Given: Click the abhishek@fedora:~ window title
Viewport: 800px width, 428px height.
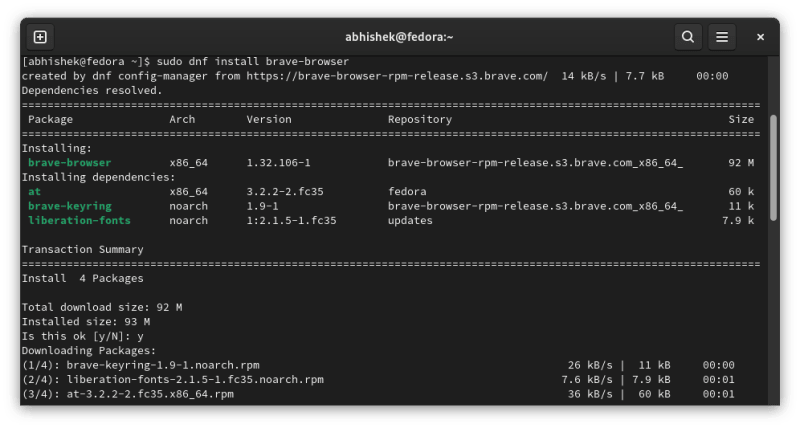Looking at the screenshot, I should pos(399,37).
